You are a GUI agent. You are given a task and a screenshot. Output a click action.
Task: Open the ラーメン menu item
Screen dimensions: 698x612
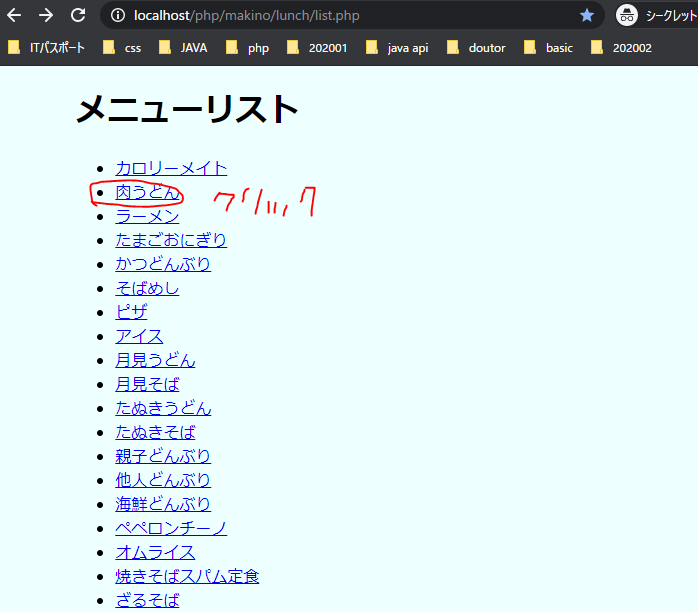tap(147, 216)
